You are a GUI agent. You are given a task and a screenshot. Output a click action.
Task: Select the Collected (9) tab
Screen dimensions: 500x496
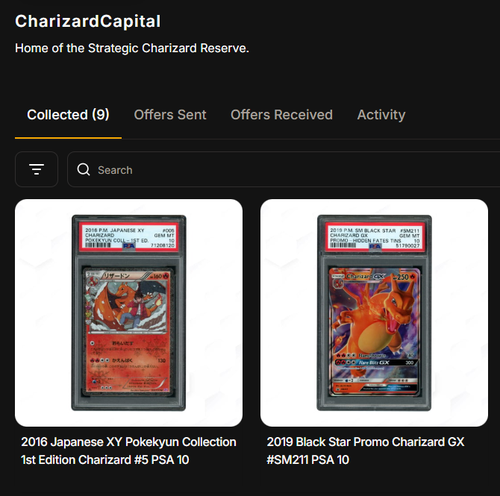pyautogui.click(x=68, y=115)
